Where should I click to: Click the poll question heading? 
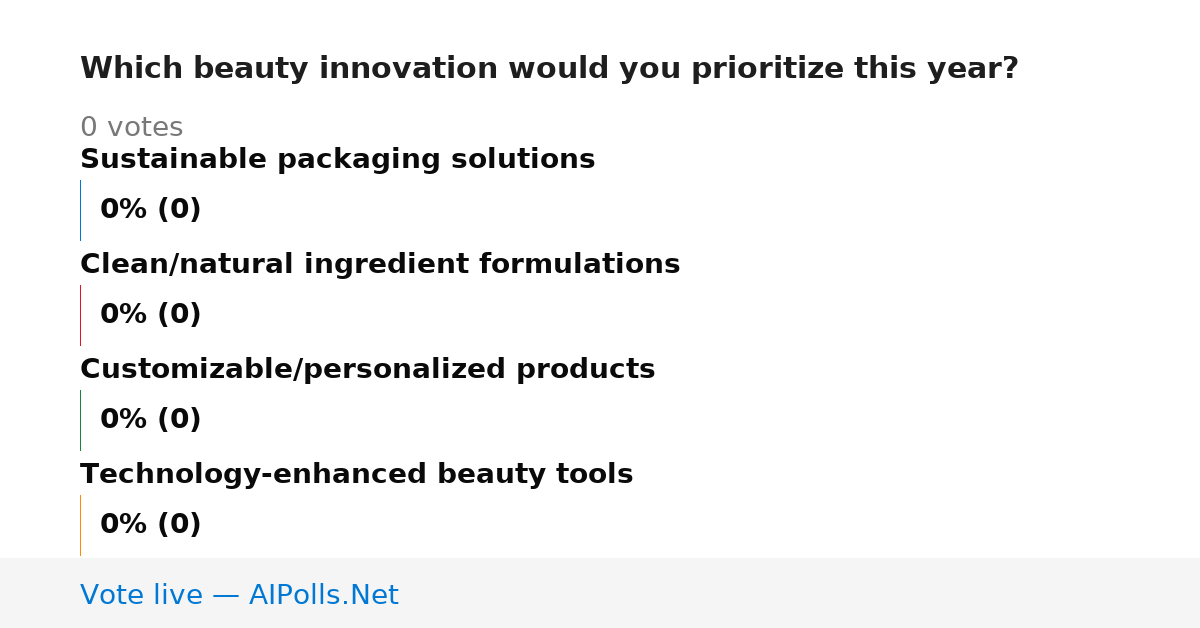(549, 69)
